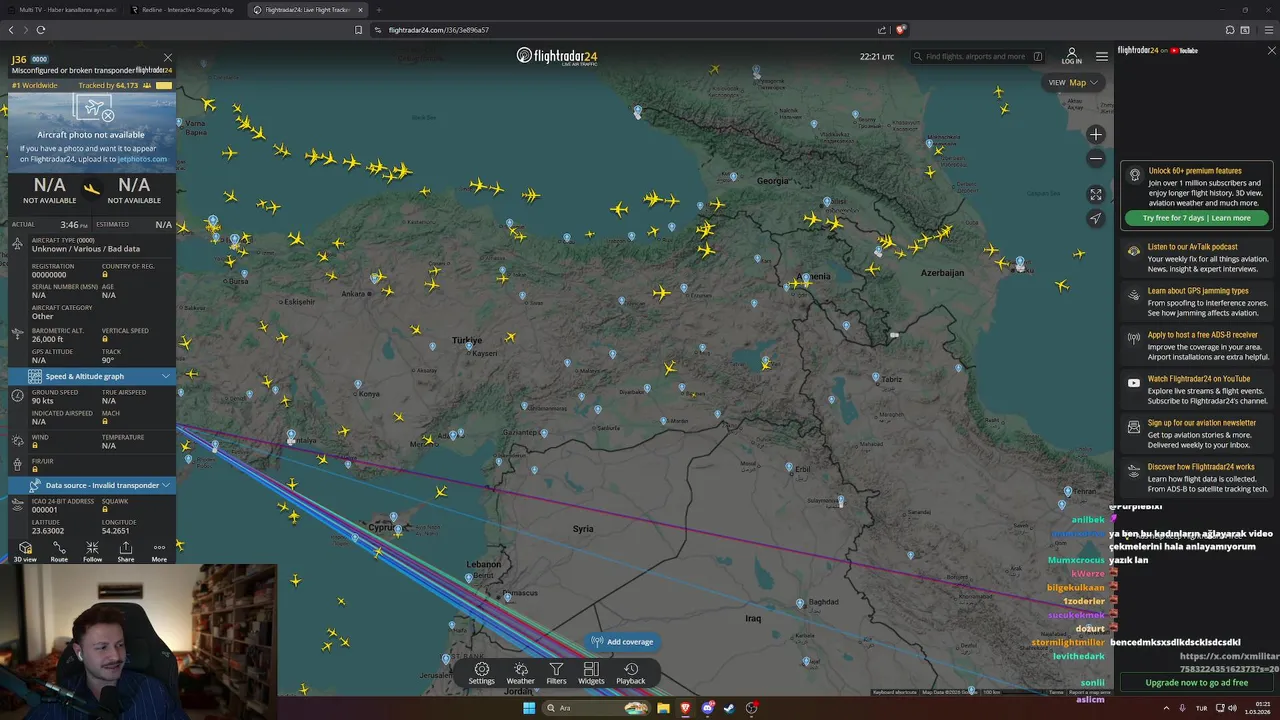Open the hamburger main menu of Flightradar24

tap(1101, 56)
